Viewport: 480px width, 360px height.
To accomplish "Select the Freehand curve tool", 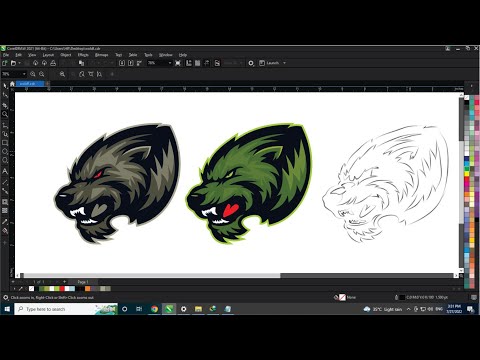I will point(5,125).
